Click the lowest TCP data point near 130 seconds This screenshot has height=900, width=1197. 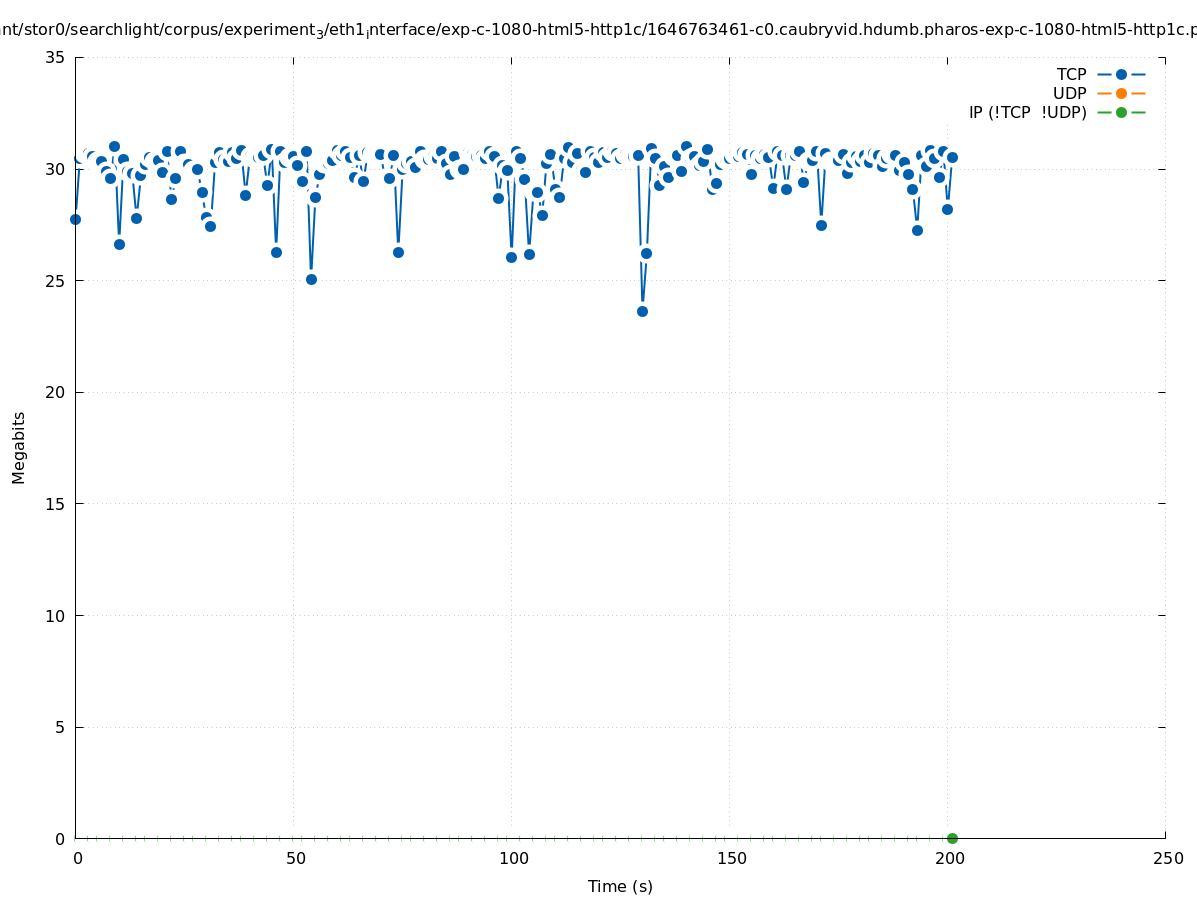[x=642, y=311]
